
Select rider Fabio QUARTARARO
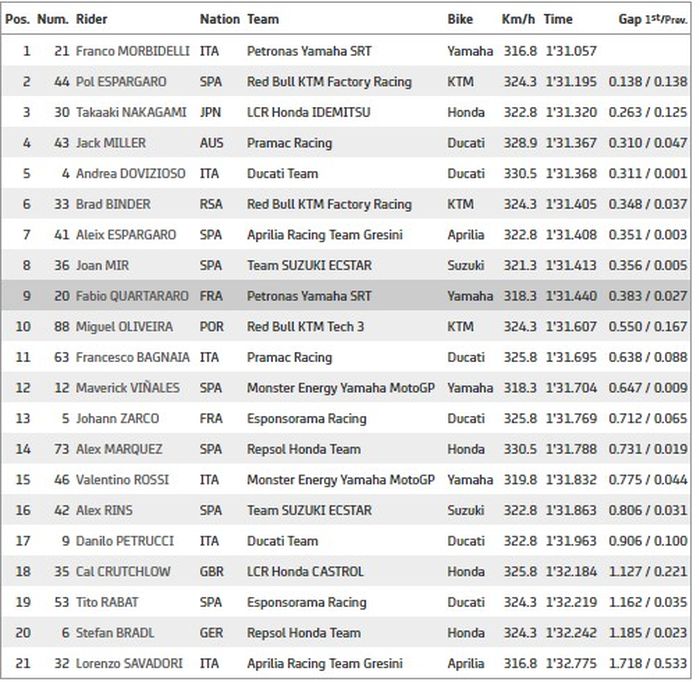click(x=132, y=296)
